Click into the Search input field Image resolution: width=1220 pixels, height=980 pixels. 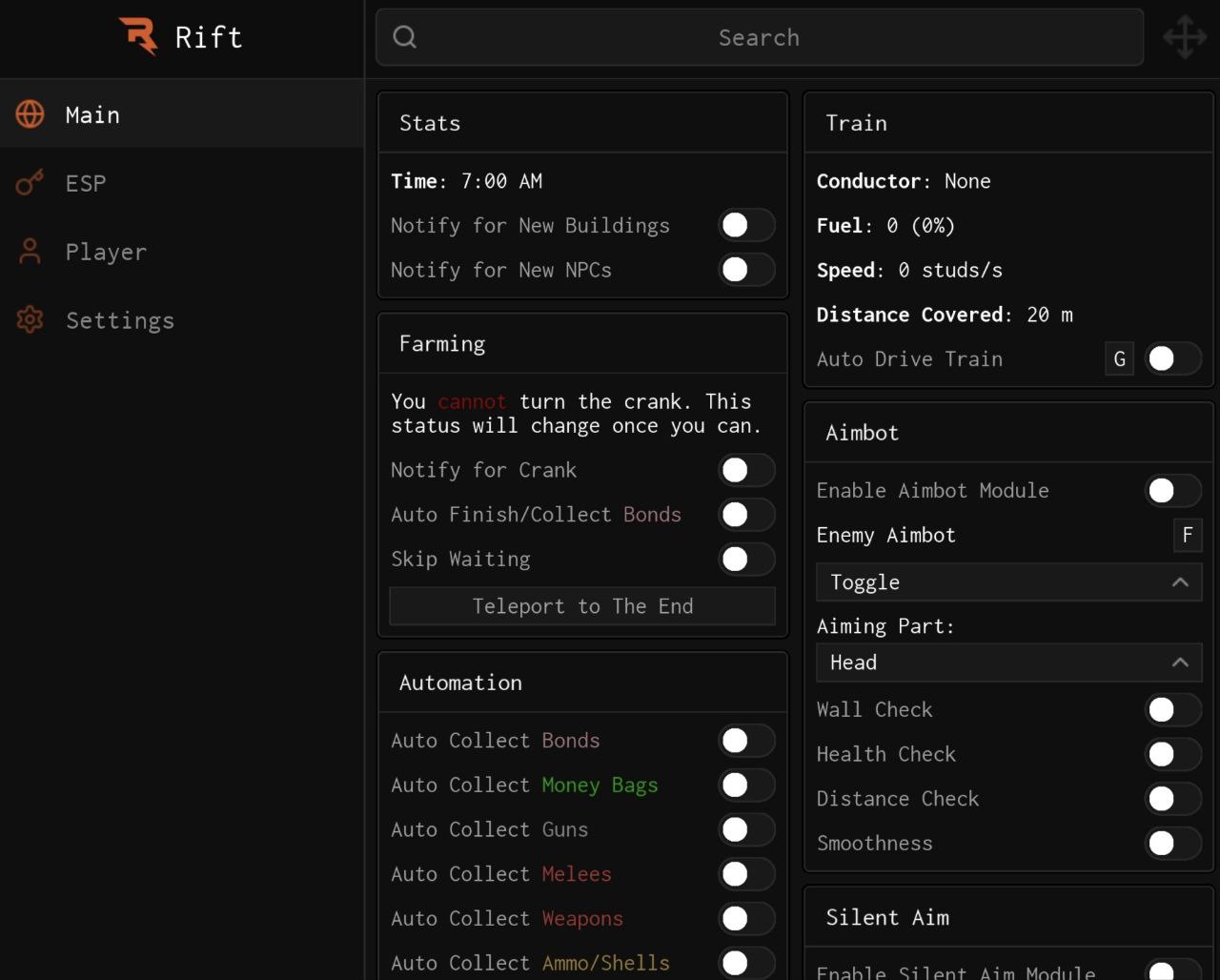point(759,37)
